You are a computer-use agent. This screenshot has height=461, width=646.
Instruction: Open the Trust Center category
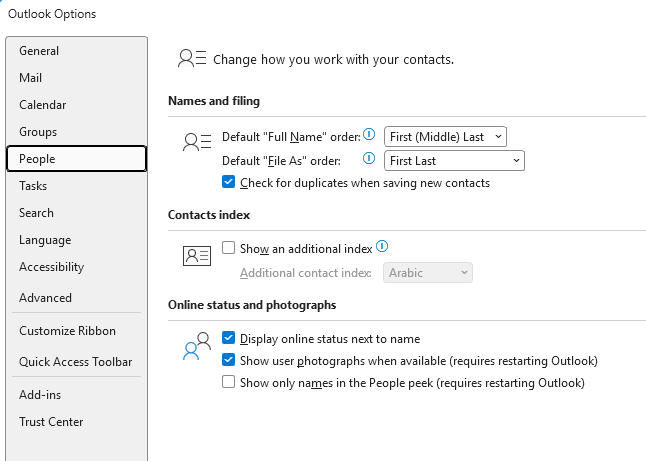click(x=77, y=422)
